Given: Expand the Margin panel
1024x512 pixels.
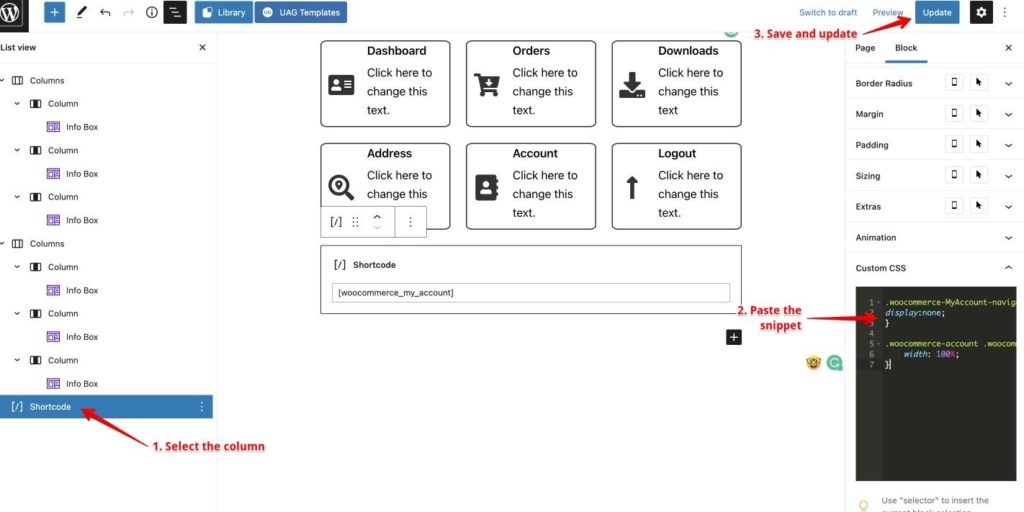Looking at the screenshot, I should pyautogui.click(x=1008, y=114).
